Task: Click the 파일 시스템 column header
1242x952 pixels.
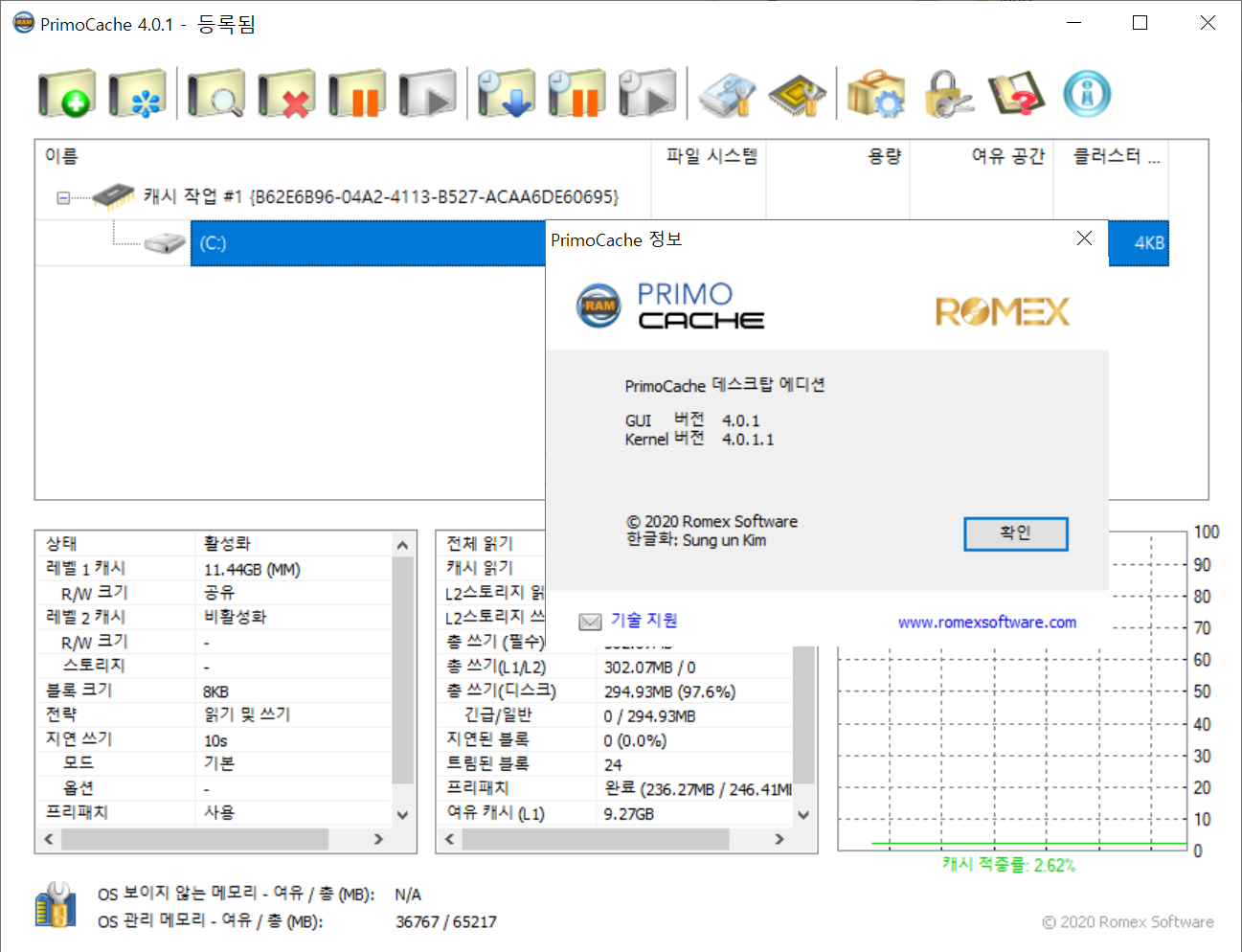Action: 710,156
